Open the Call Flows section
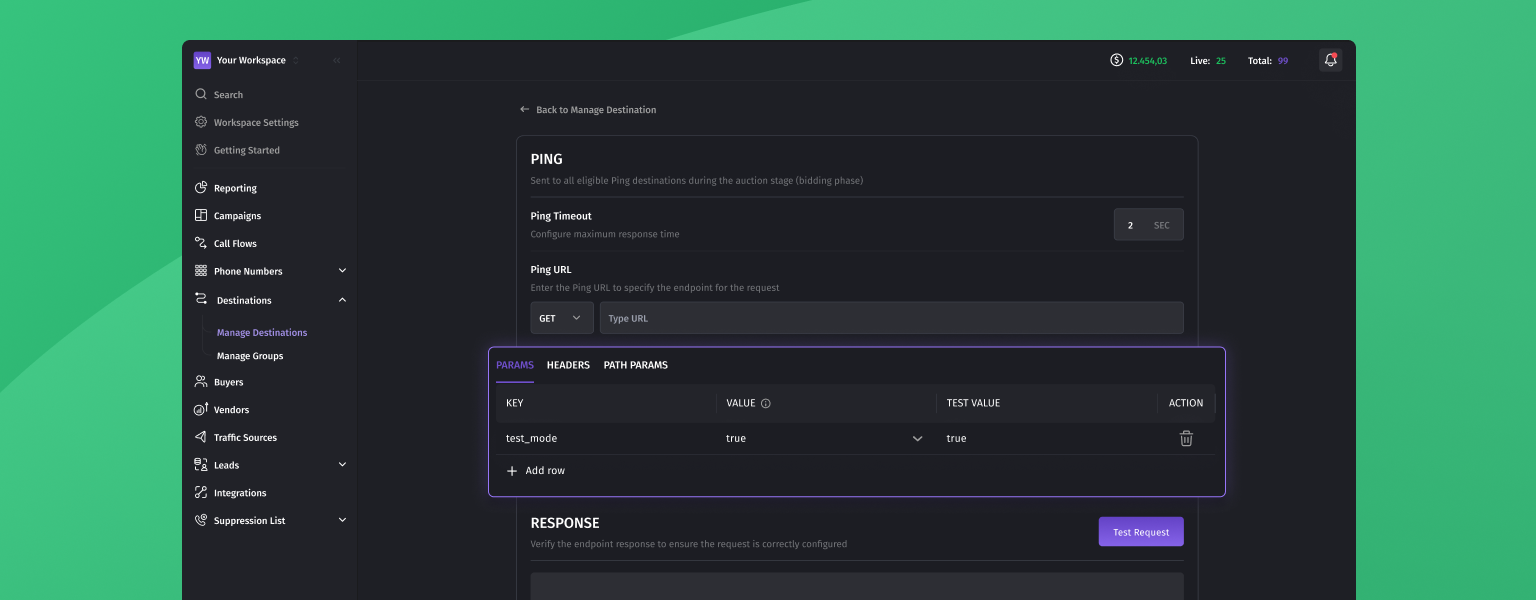1536x600 pixels. (235, 243)
